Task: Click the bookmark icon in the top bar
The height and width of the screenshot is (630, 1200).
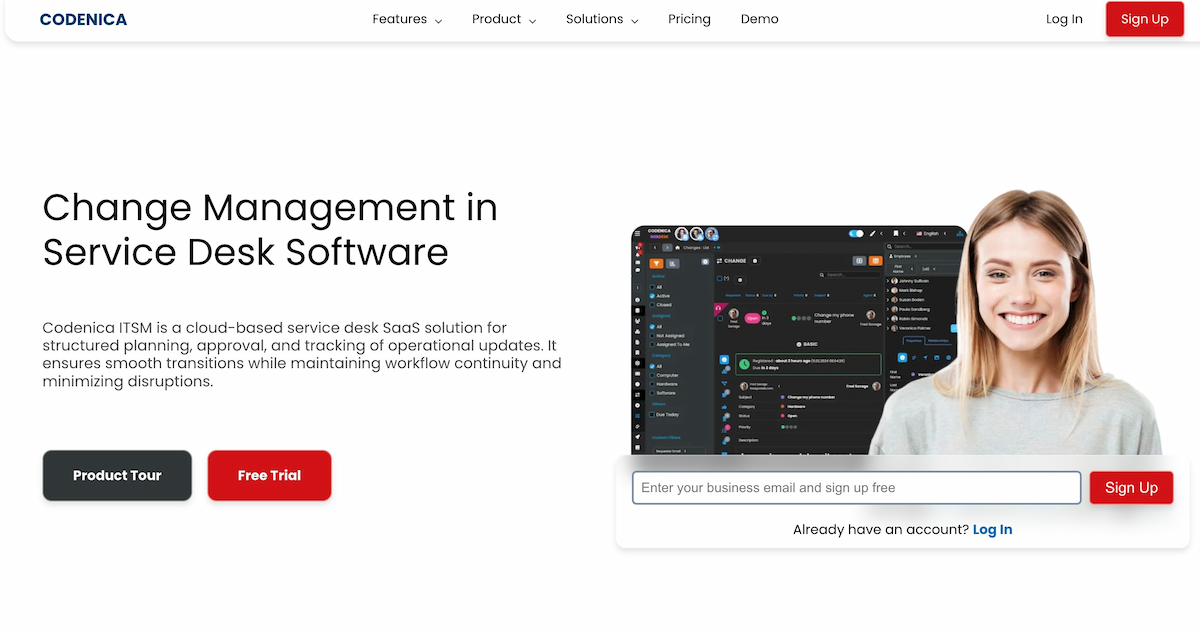Action: click(x=896, y=234)
